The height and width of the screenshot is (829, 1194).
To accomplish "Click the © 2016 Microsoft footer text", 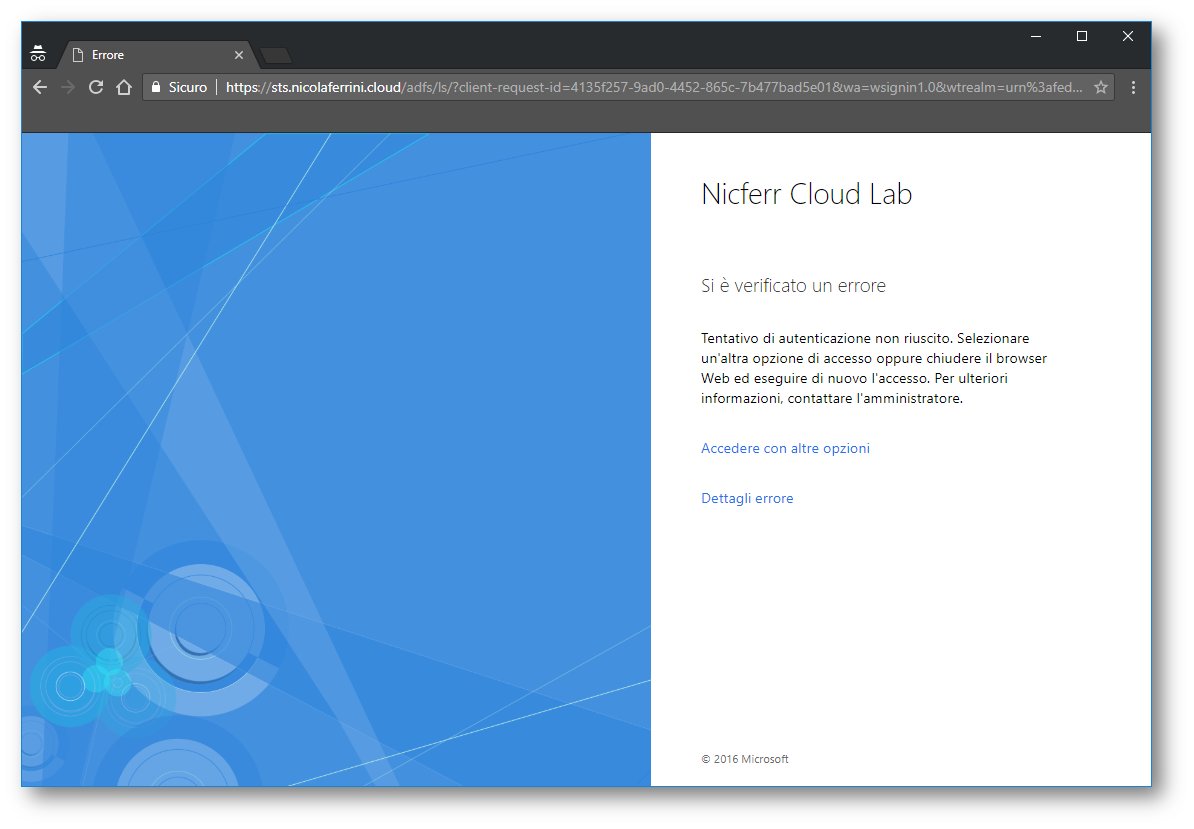I will point(745,759).
